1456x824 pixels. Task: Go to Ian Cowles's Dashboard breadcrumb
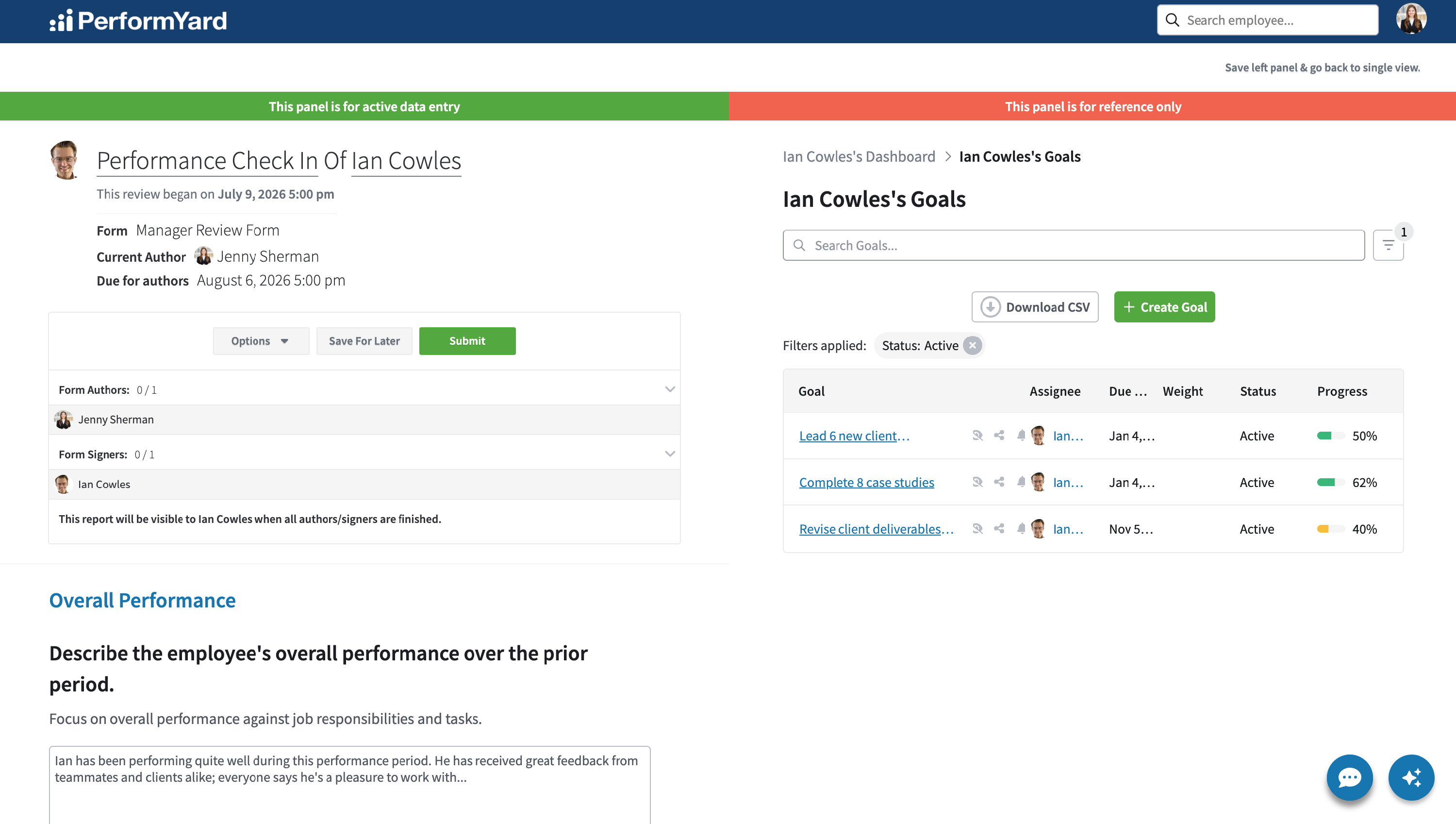[859, 156]
